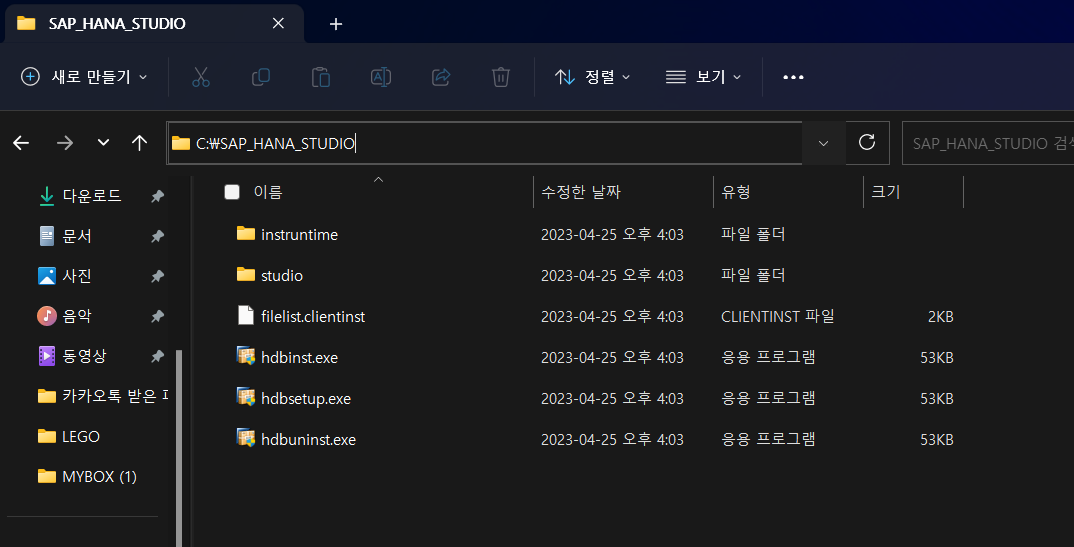Select the studio folder icon
The height and width of the screenshot is (547, 1074).
(246, 275)
